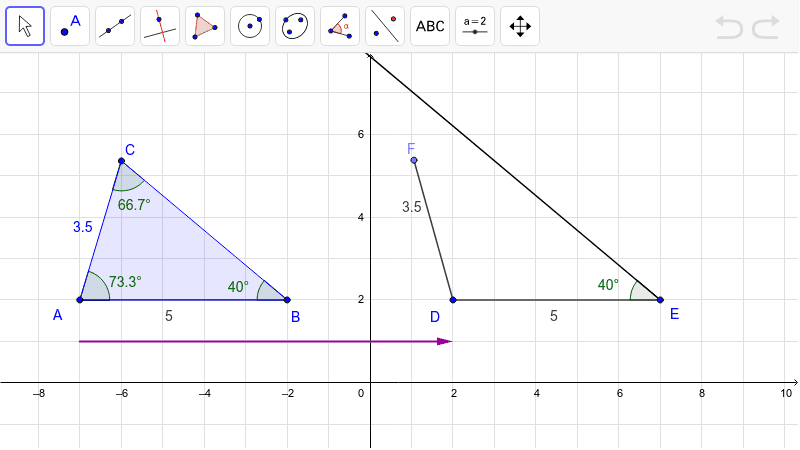Click the 5 label under segment AB

pyautogui.click(x=169, y=316)
